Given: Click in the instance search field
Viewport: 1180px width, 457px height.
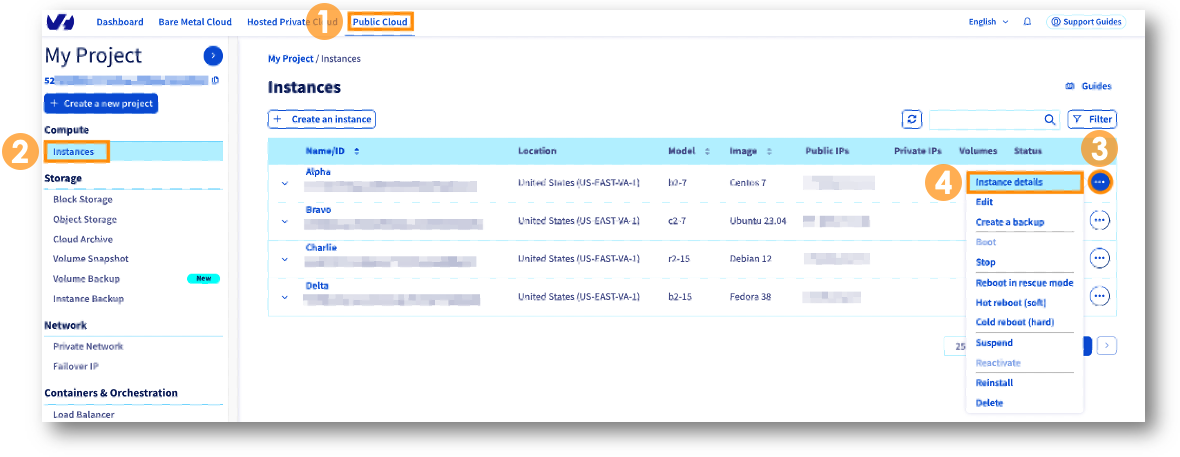Looking at the screenshot, I should (x=987, y=119).
